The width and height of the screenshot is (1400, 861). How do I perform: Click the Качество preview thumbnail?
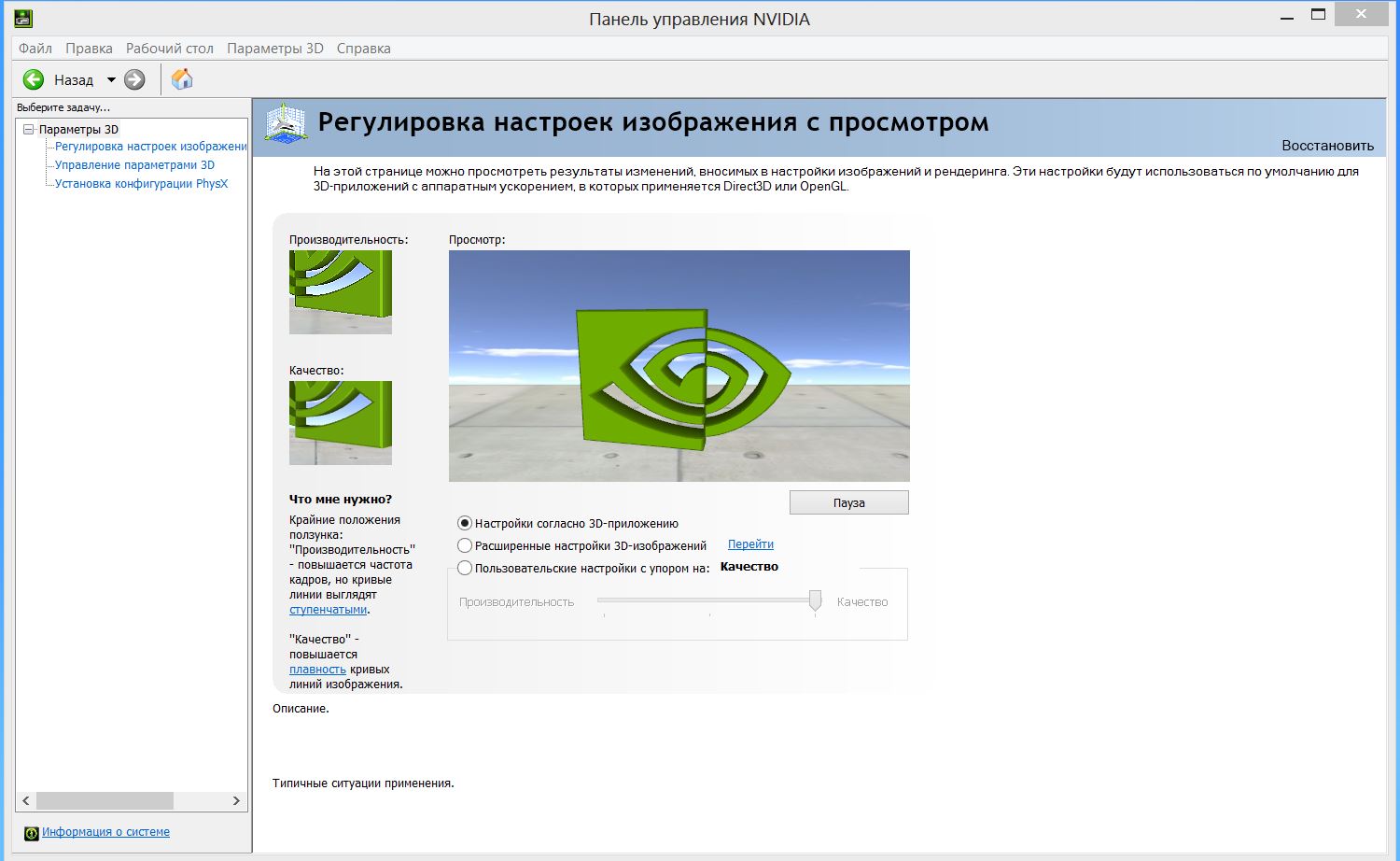[341, 423]
